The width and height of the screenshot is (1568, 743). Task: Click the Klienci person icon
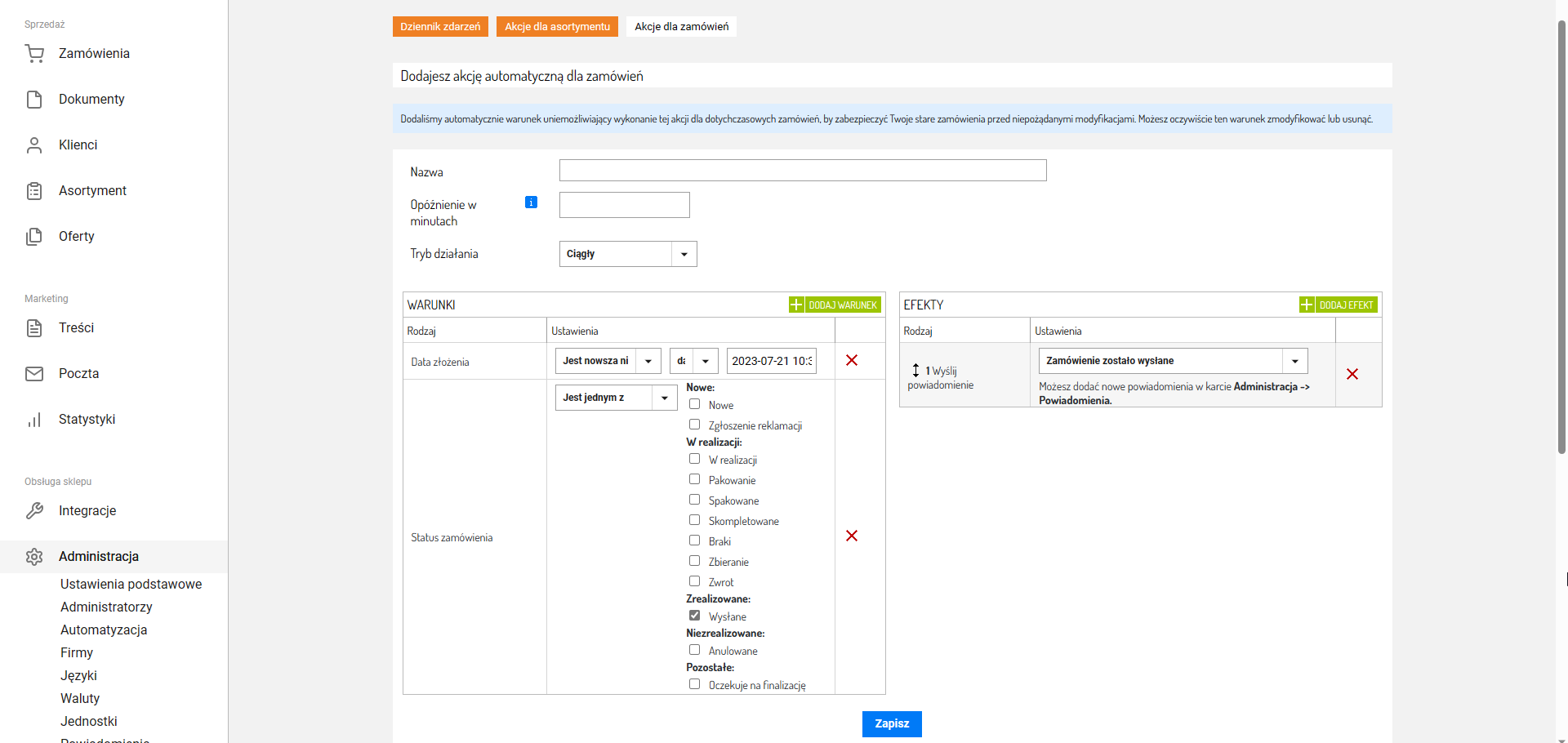[x=34, y=145]
